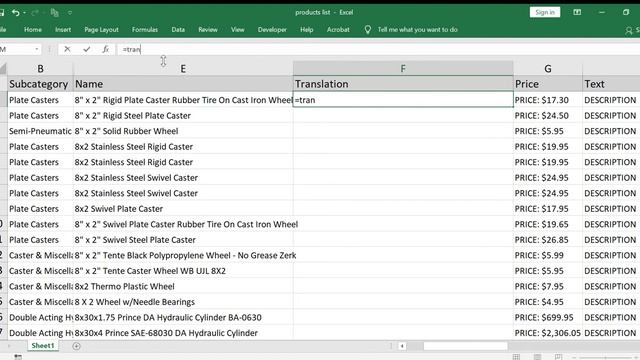Select price cell PRICE: $17.30

click(548, 100)
